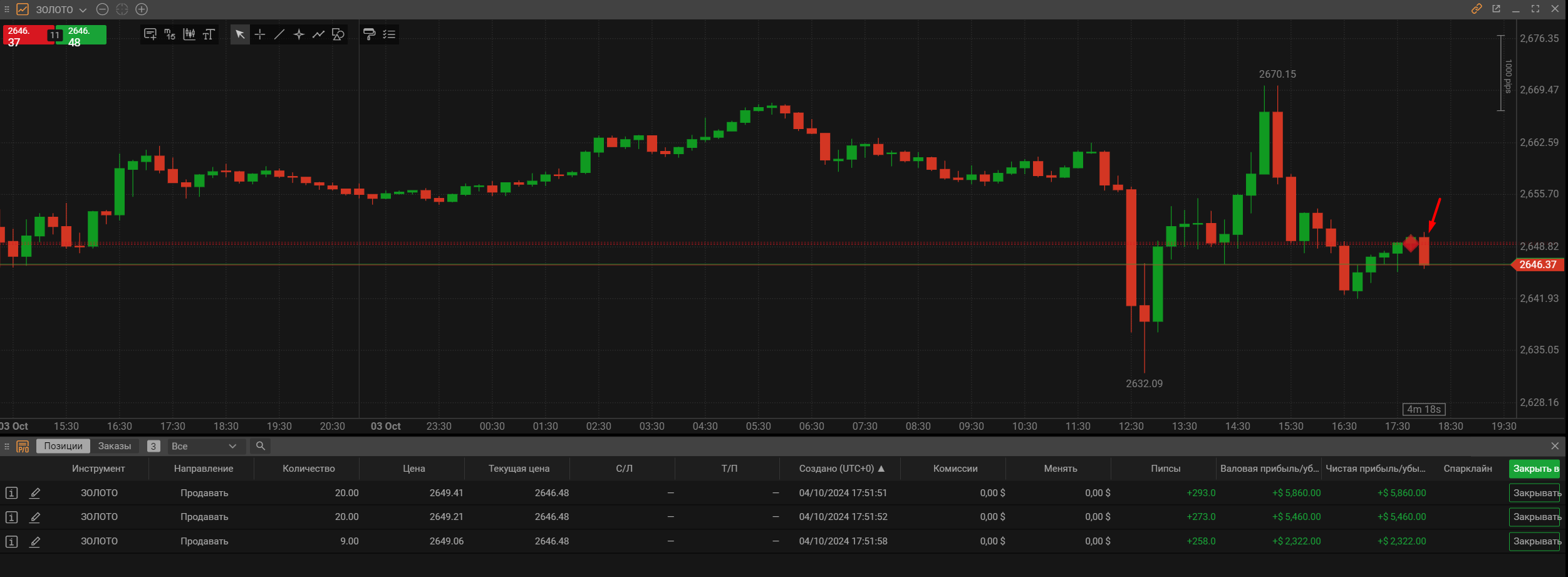Sort by Пипсы column header
Screen dimensions: 1568x577
point(1165,469)
